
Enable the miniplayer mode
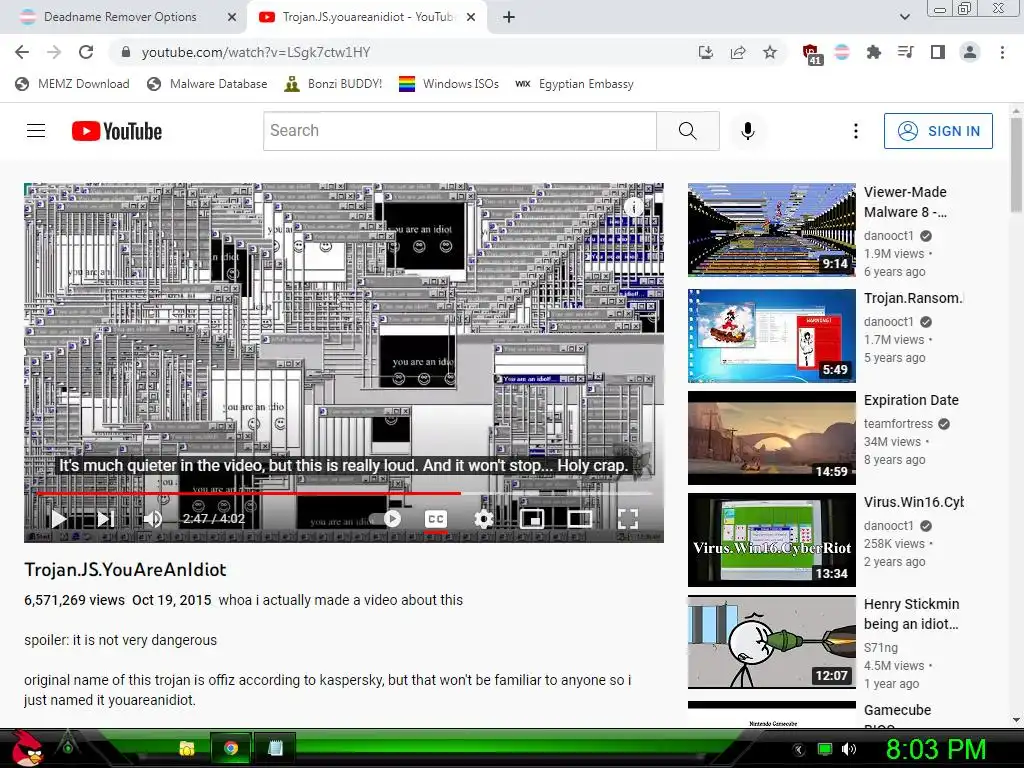click(532, 519)
